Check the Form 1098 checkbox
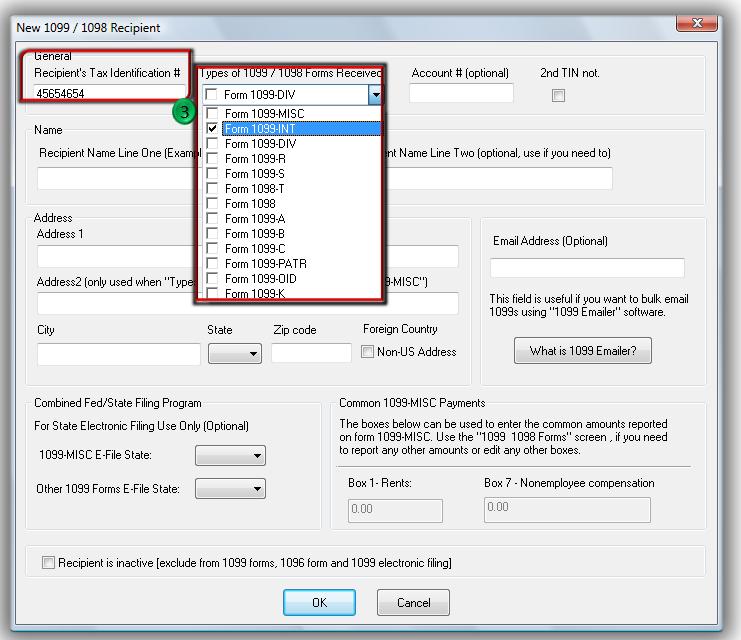This screenshot has height=640, width=741. click(x=212, y=204)
